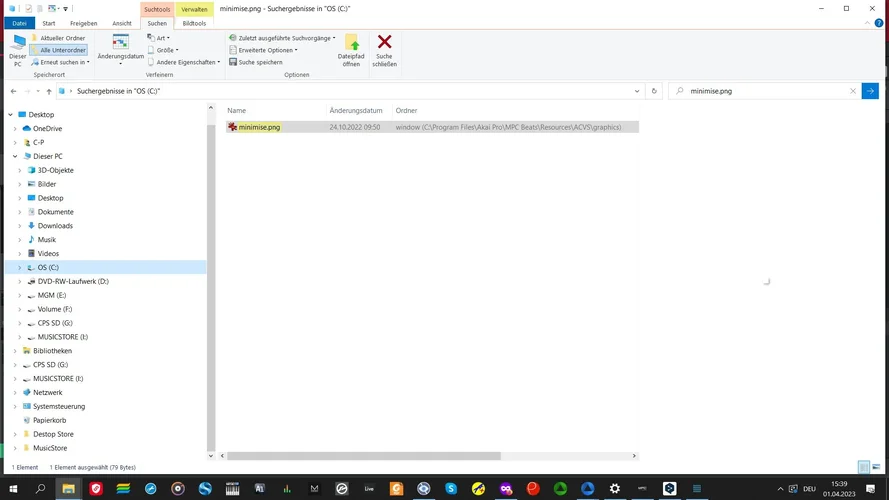This screenshot has height=500, width=889.
Task: Select the Suchtools contextual tab
Action: tap(157, 9)
